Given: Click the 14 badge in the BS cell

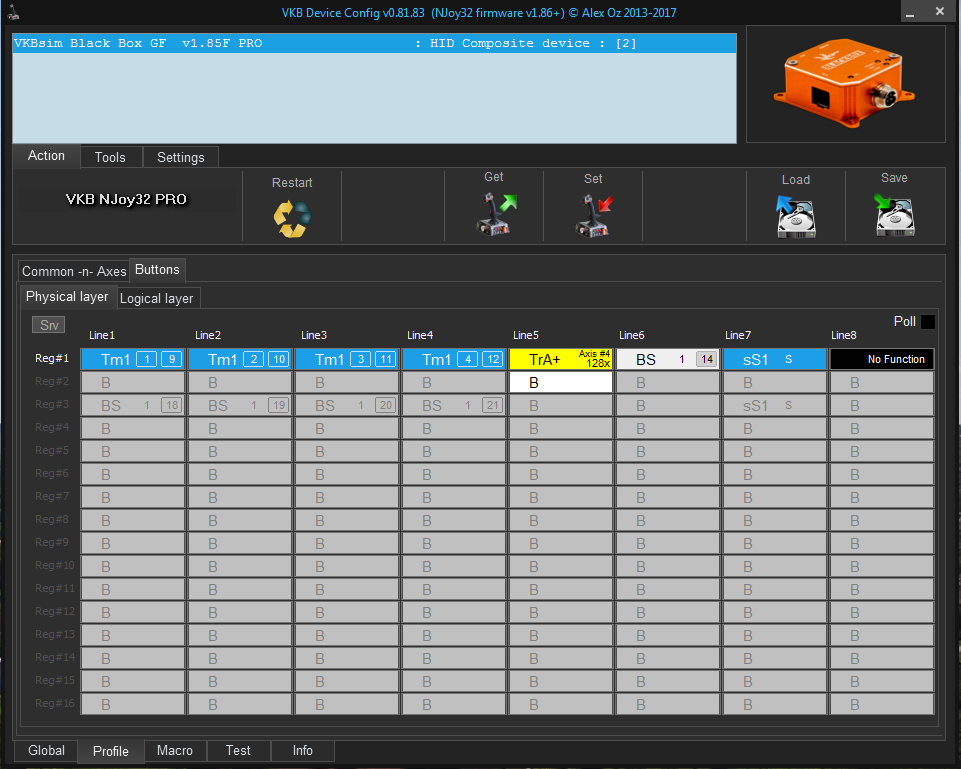Looking at the screenshot, I should tap(707, 359).
